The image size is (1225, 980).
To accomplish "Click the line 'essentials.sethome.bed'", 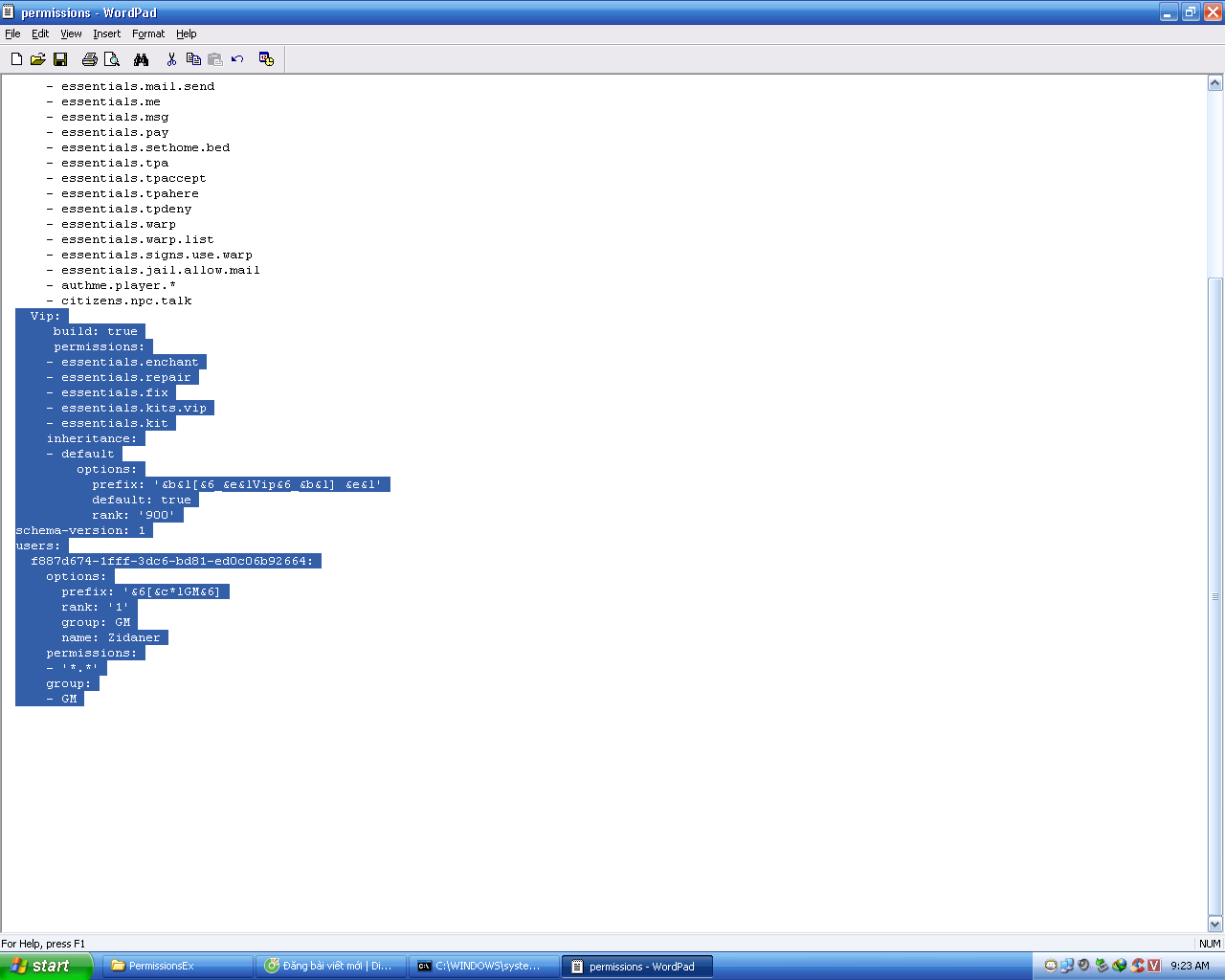I will 145,147.
